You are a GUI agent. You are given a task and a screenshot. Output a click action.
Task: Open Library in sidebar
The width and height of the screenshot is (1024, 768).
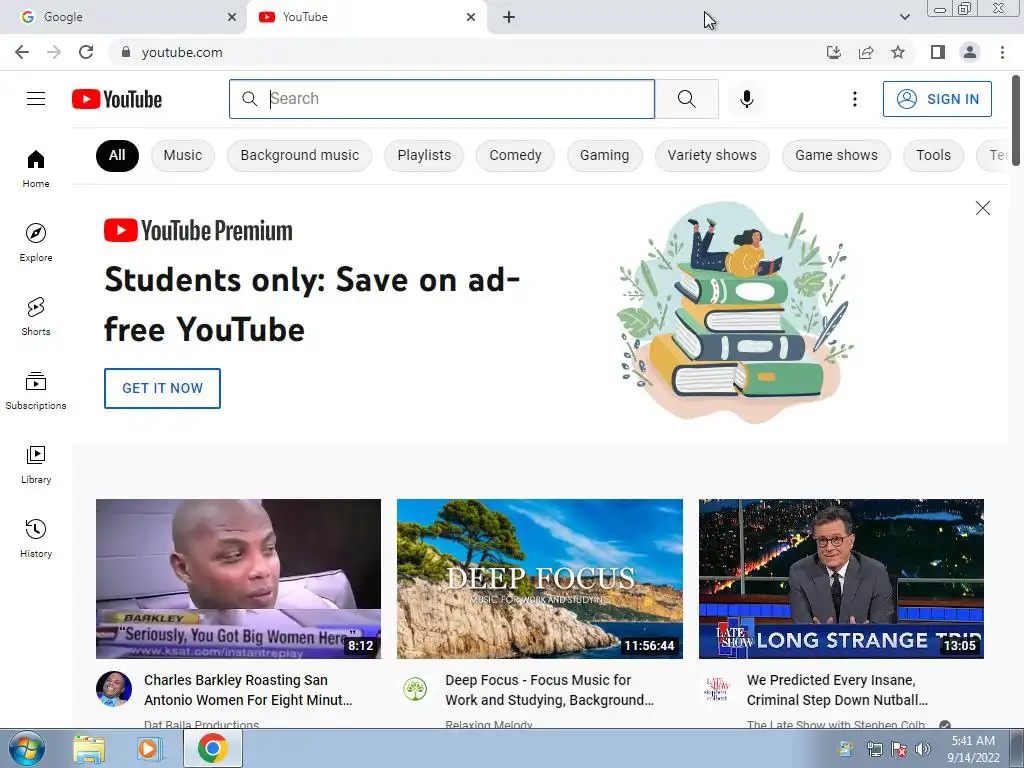tap(36, 464)
